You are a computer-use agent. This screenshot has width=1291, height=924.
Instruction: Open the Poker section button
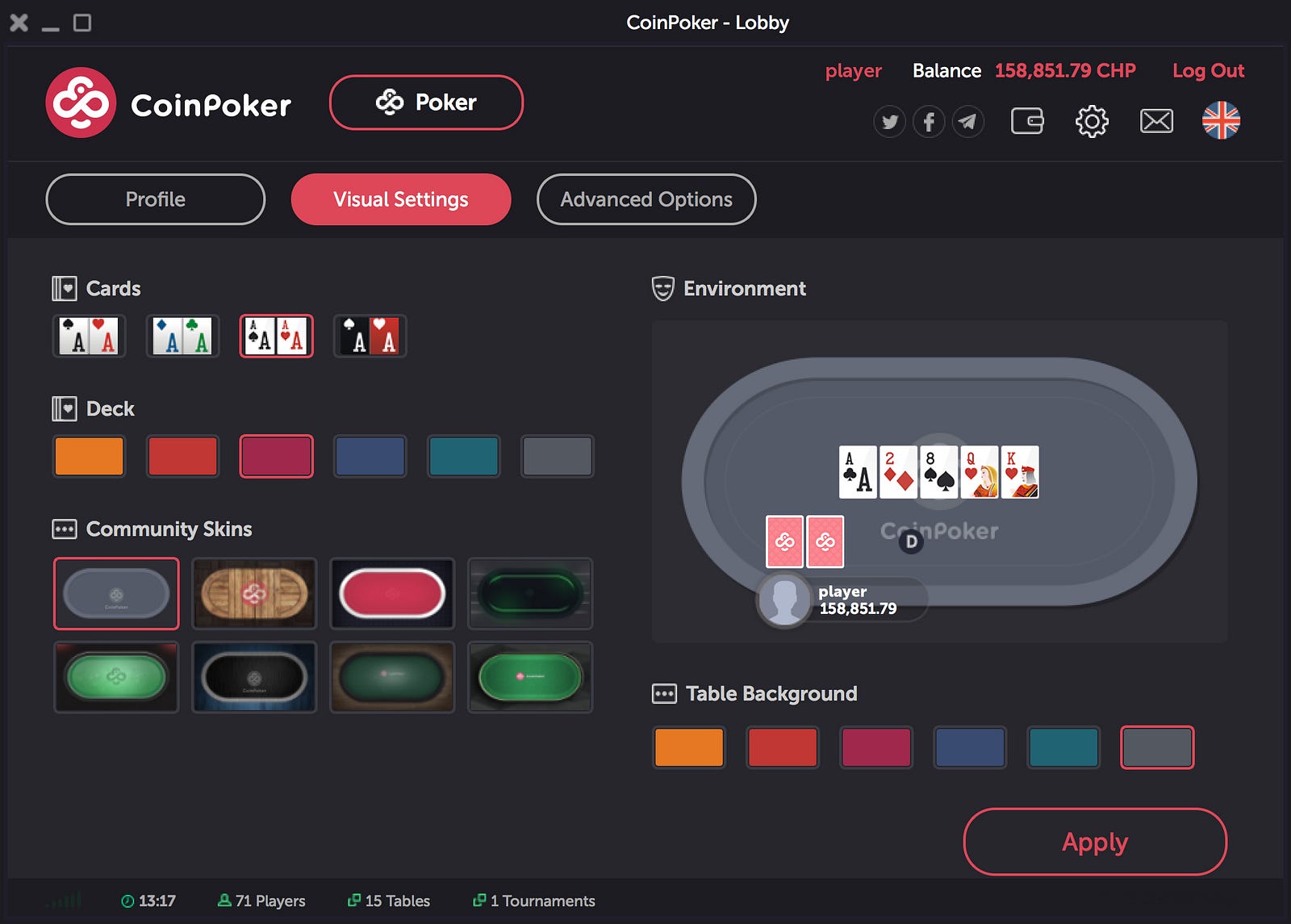point(426,102)
